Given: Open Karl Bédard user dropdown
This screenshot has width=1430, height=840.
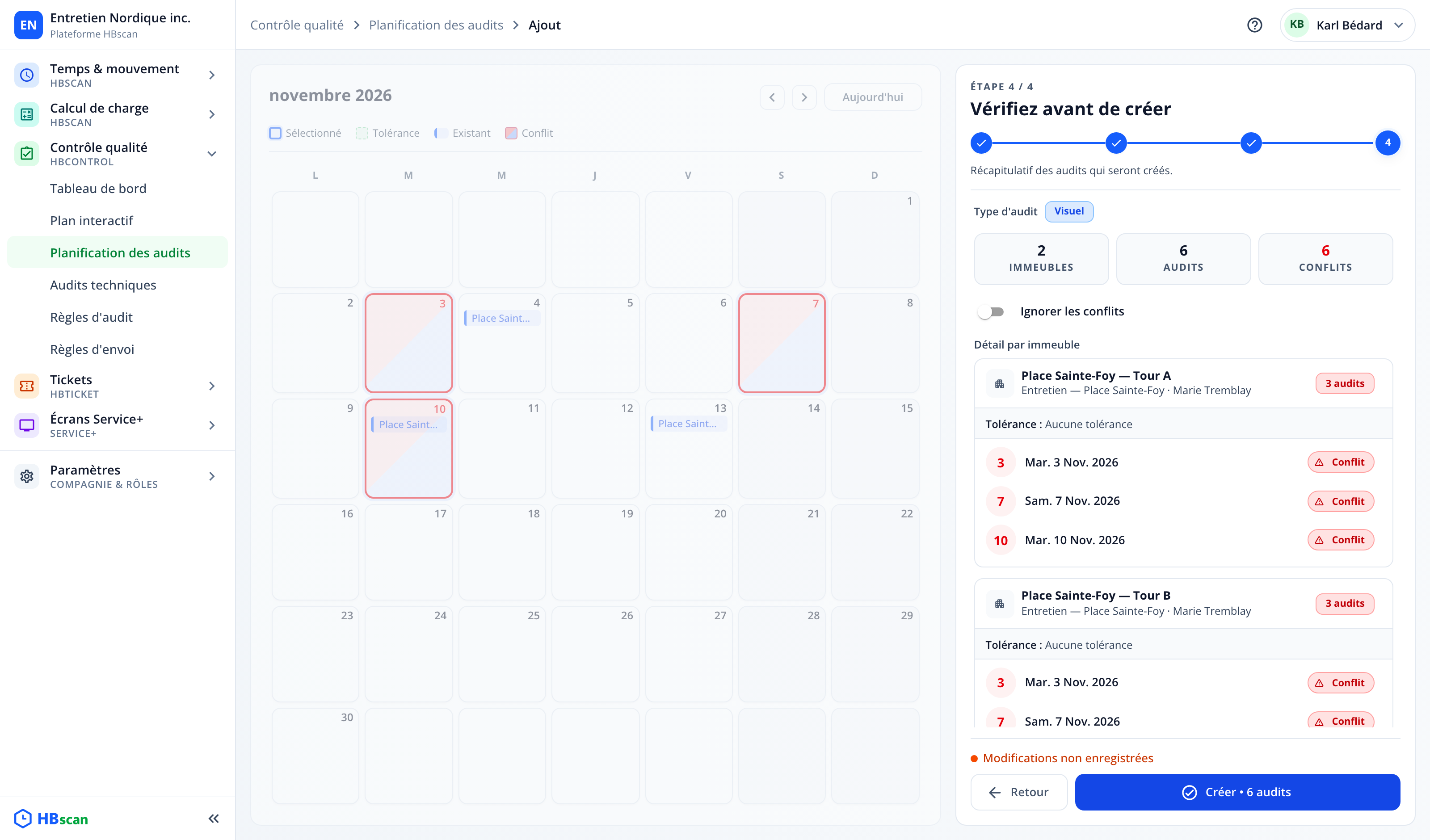Looking at the screenshot, I should [1346, 25].
